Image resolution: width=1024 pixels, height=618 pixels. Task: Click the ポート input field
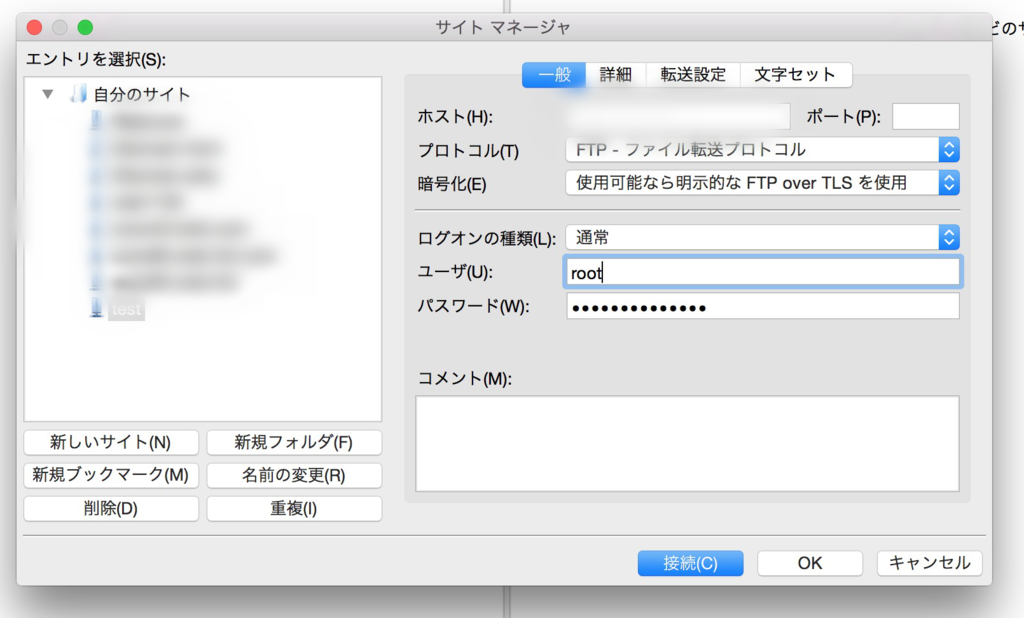(925, 116)
